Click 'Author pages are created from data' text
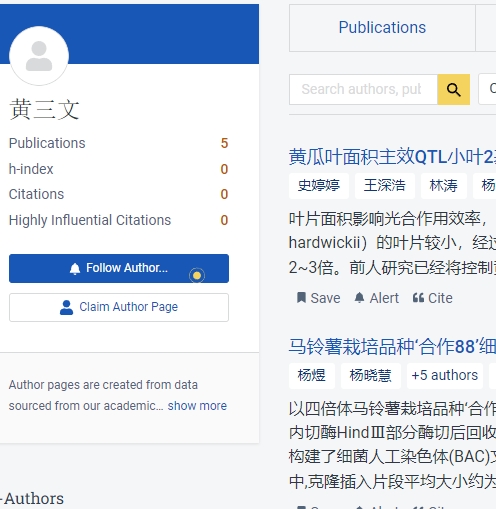496x509 pixels. [103, 385]
